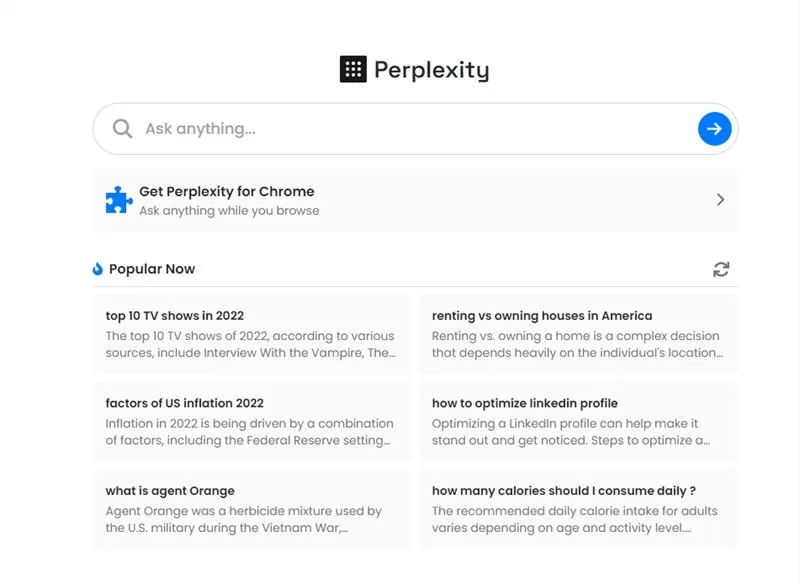Open the "Get Perplexity for Chrome" link
Screen dimensions: 800x584
coord(227,191)
